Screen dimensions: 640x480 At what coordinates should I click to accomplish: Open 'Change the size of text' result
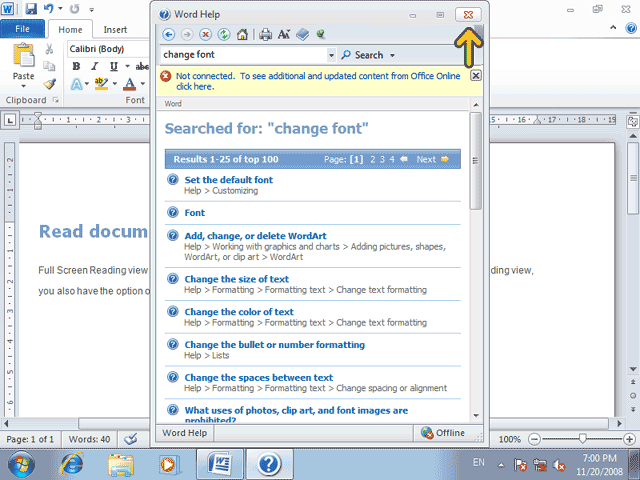pyautogui.click(x=236, y=279)
